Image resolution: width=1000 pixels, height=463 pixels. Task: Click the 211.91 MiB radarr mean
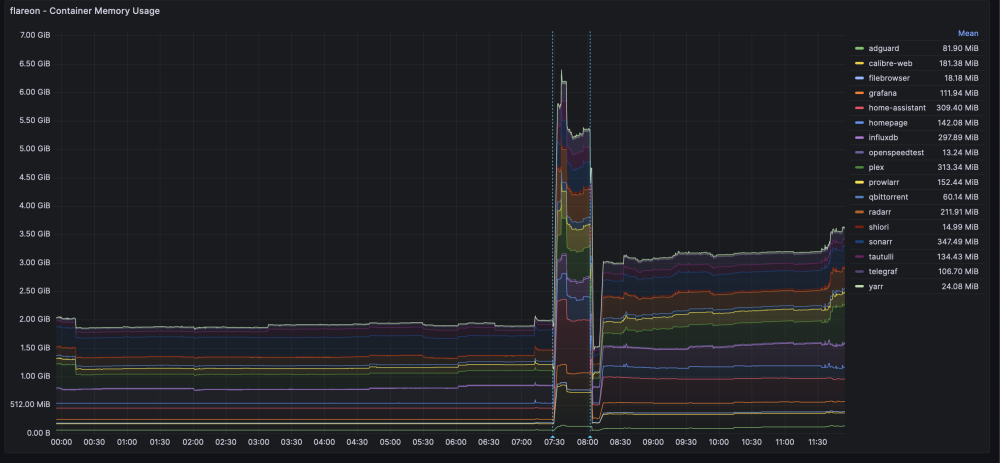click(958, 212)
